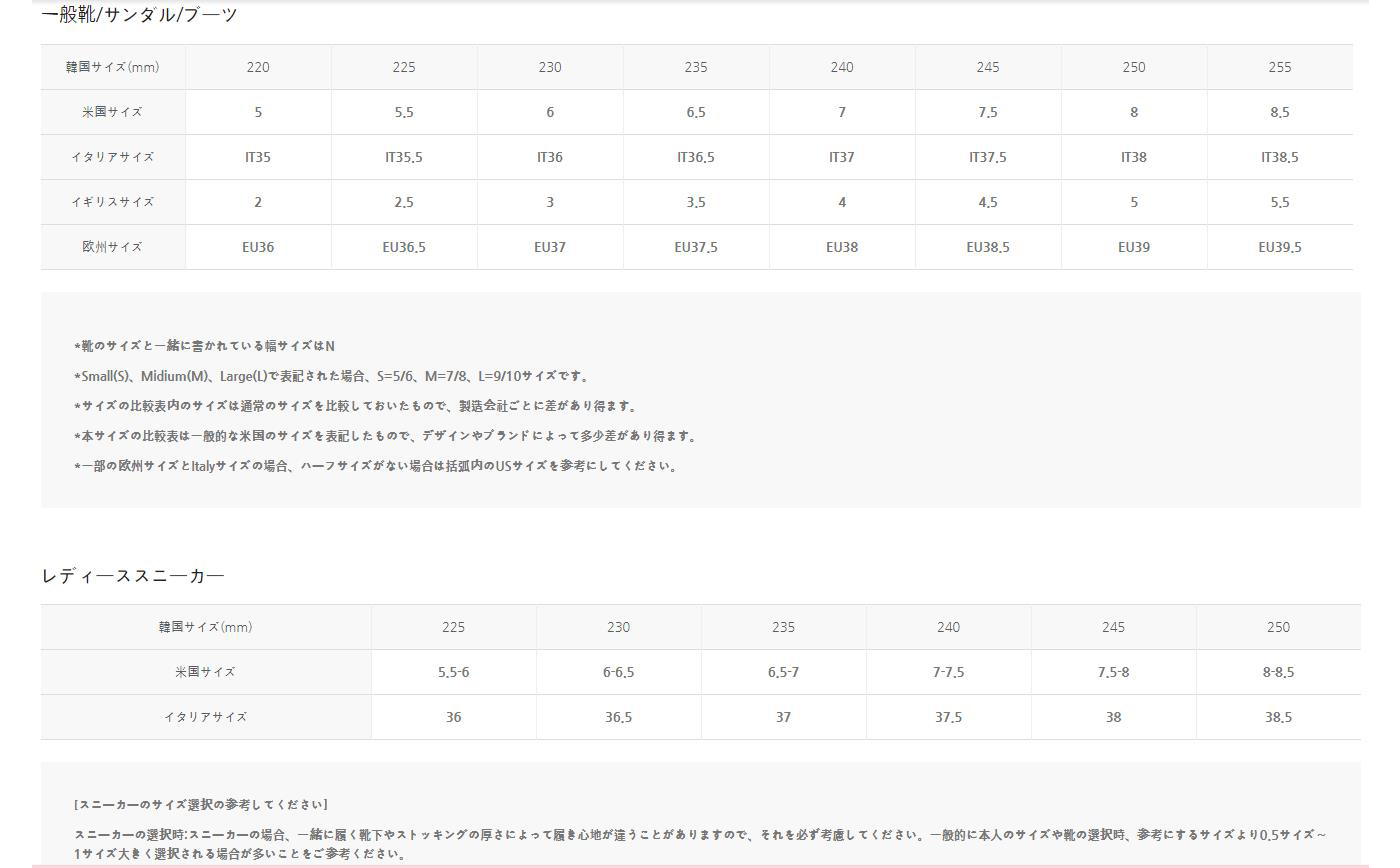Select the 欧州サイズ row header
1400x868 pixels.
111,247
